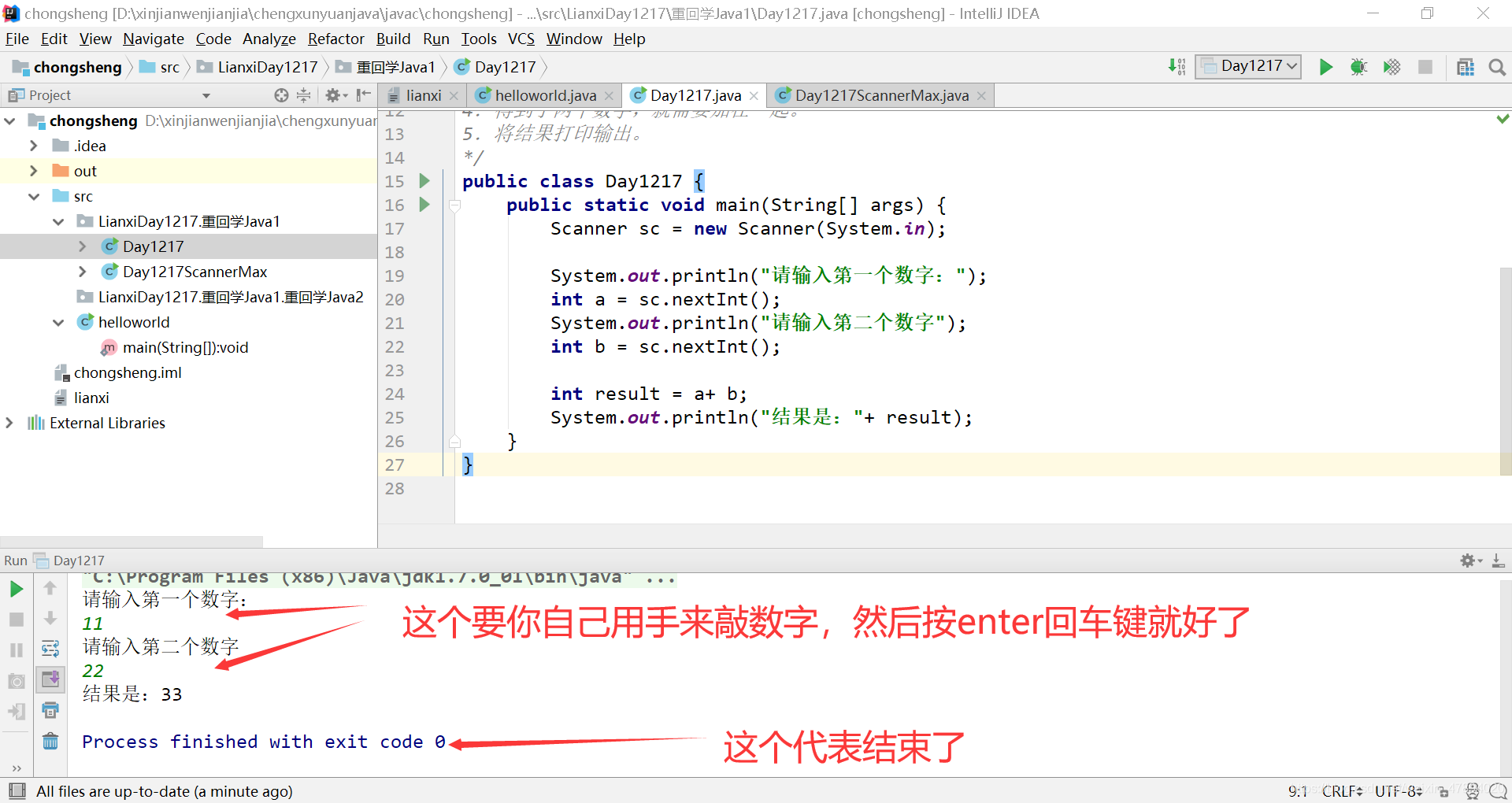Expand the out folder
This screenshot has width=1512, height=803.
coord(34,172)
